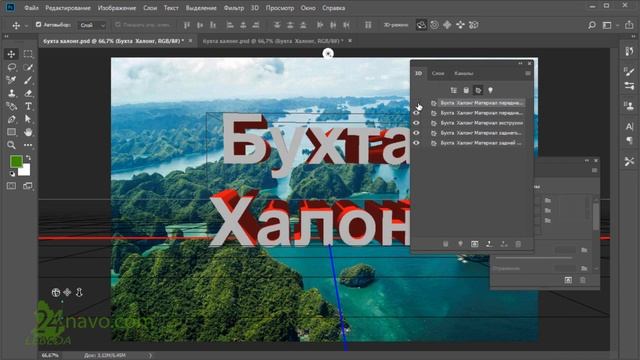
Task: Change the screen mode
Action: click(28, 186)
